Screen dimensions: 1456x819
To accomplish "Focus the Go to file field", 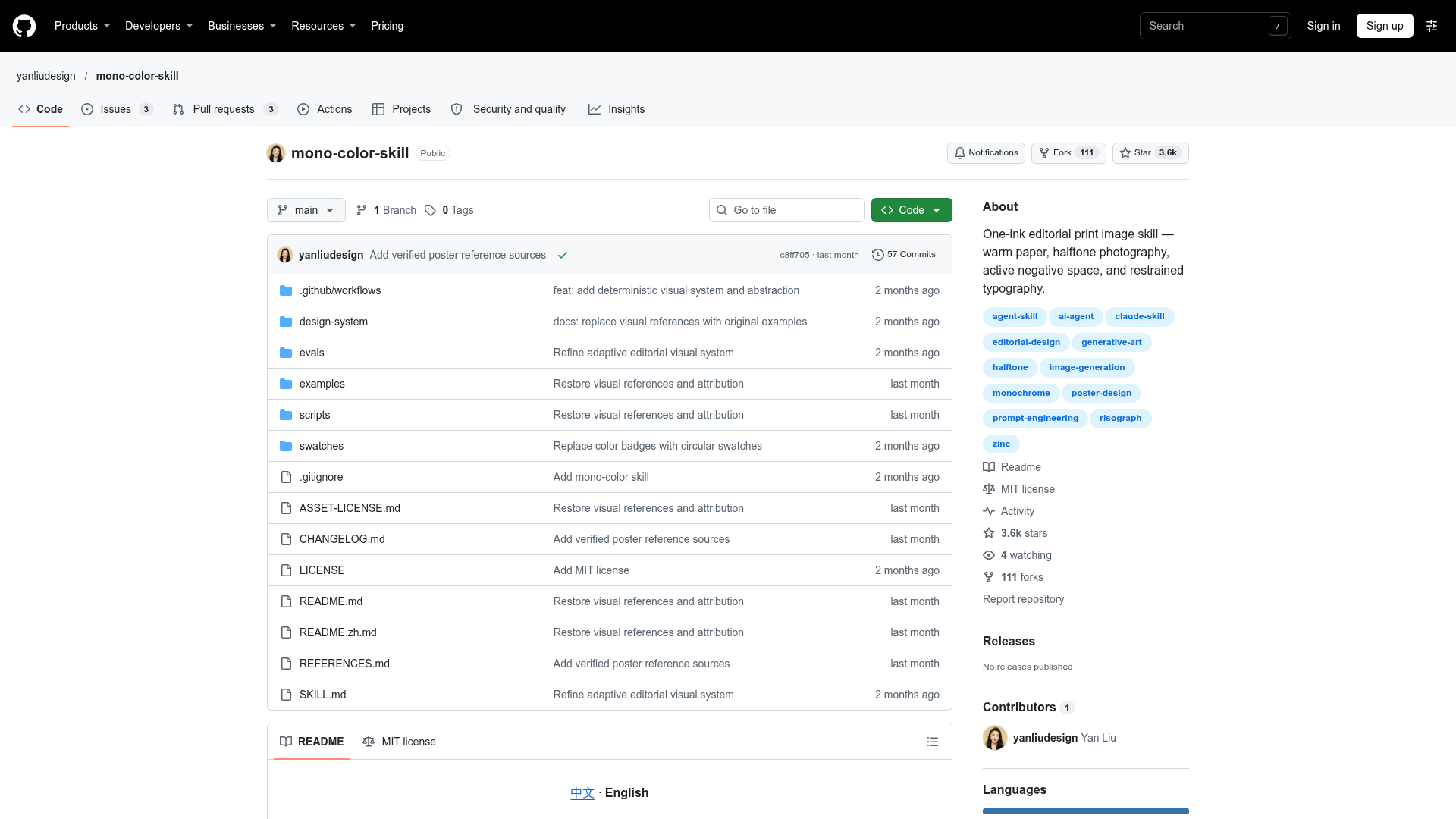I will tap(787, 210).
